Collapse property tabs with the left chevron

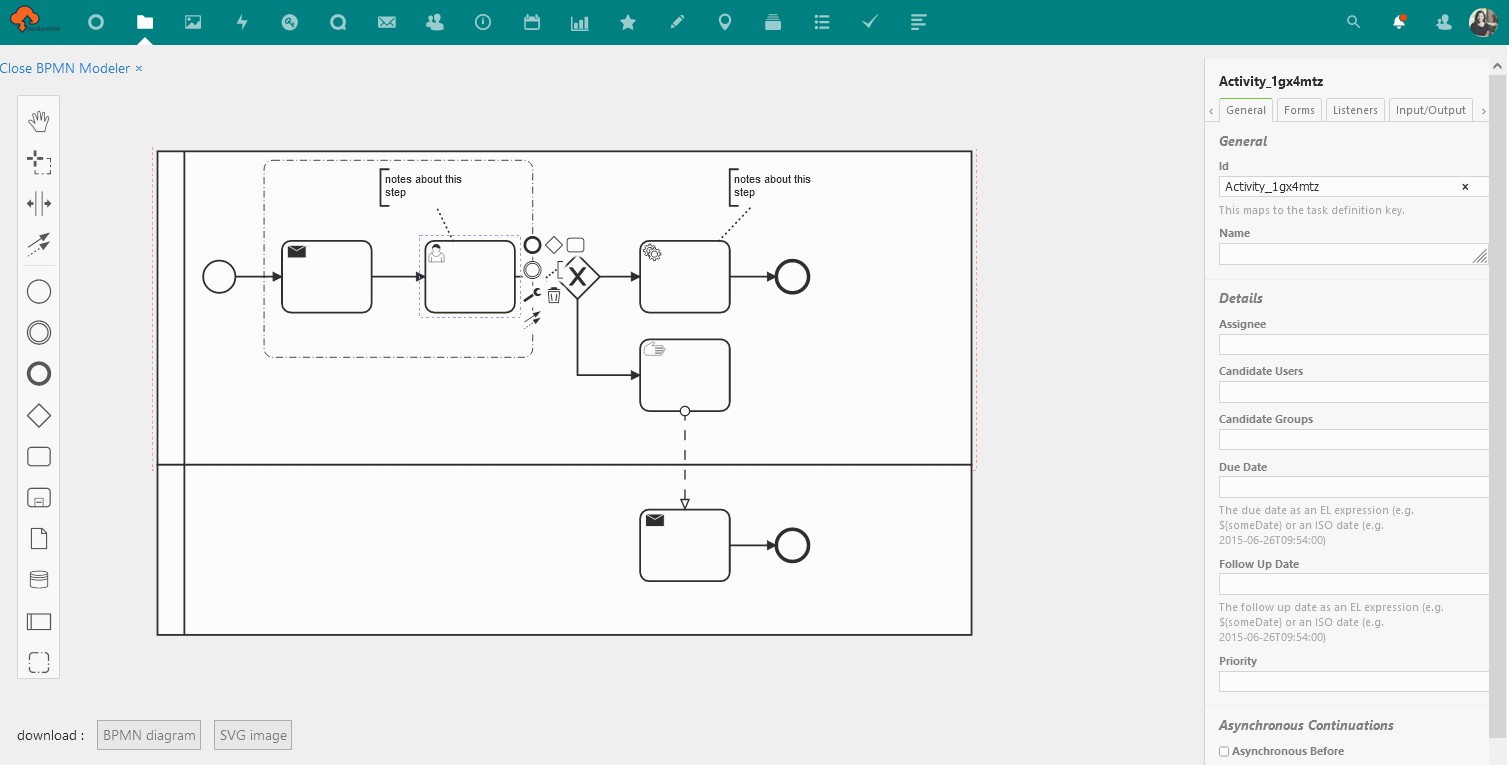pyautogui.click(x=1211, y=110)
